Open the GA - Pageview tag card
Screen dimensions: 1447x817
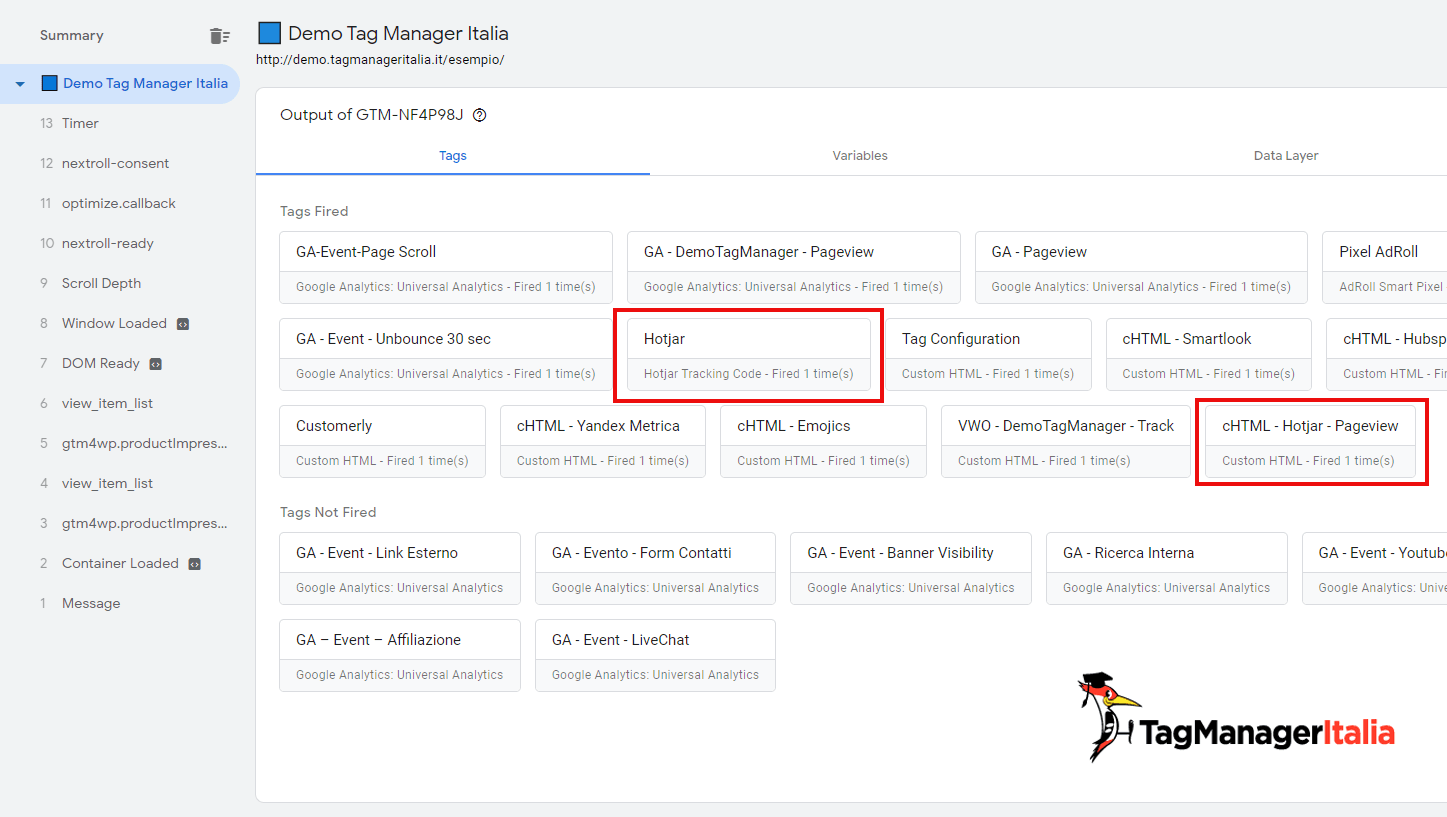(x=1141, y=268)
